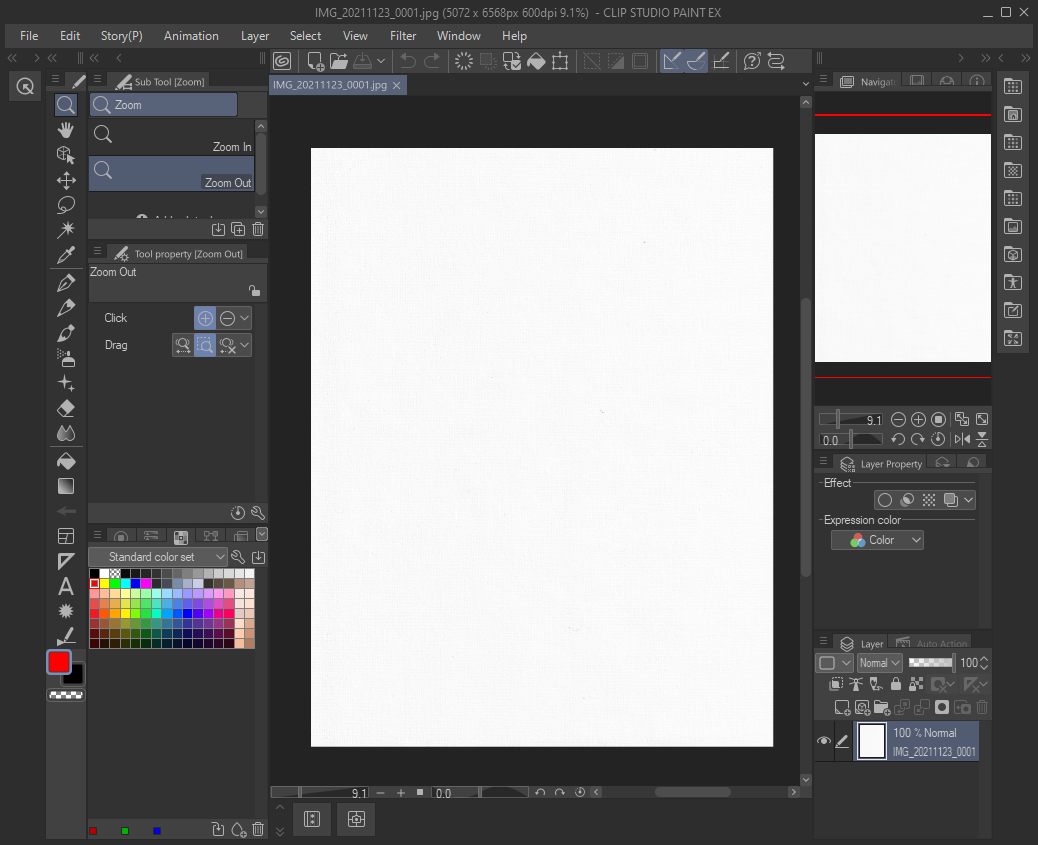The image size is (1038, 845).
Task: Open the layer blending mode Normal dropdown
Action: coord(880,663)
